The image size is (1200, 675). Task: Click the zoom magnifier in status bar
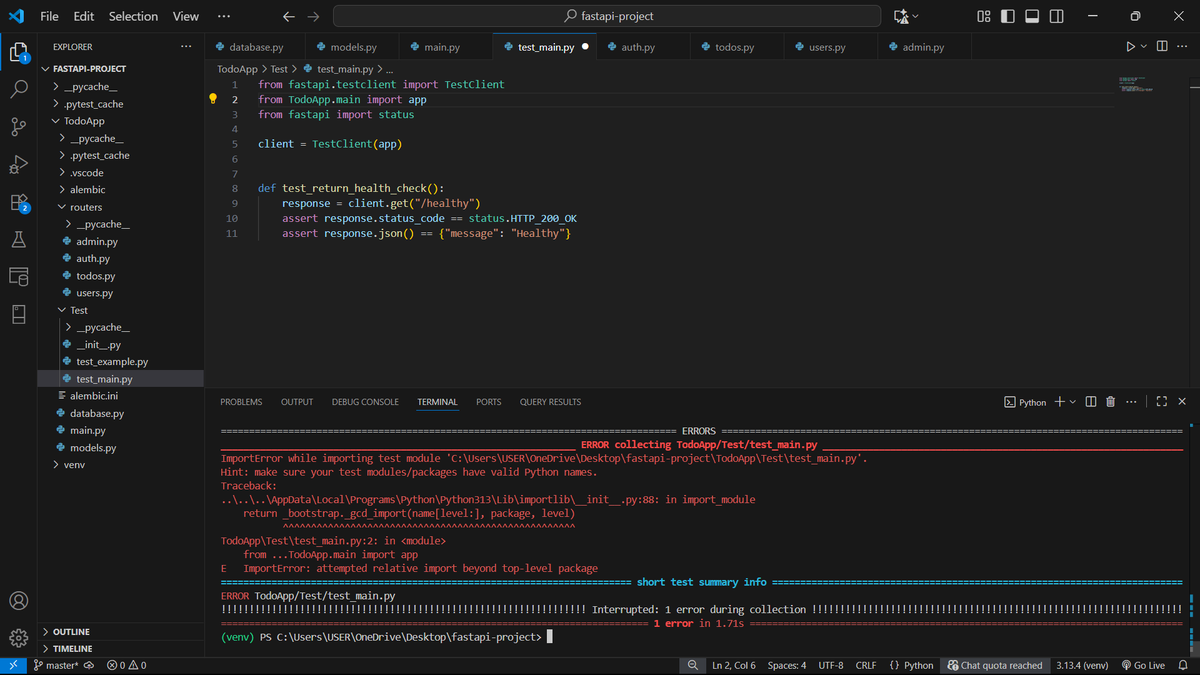coord(692,665)
